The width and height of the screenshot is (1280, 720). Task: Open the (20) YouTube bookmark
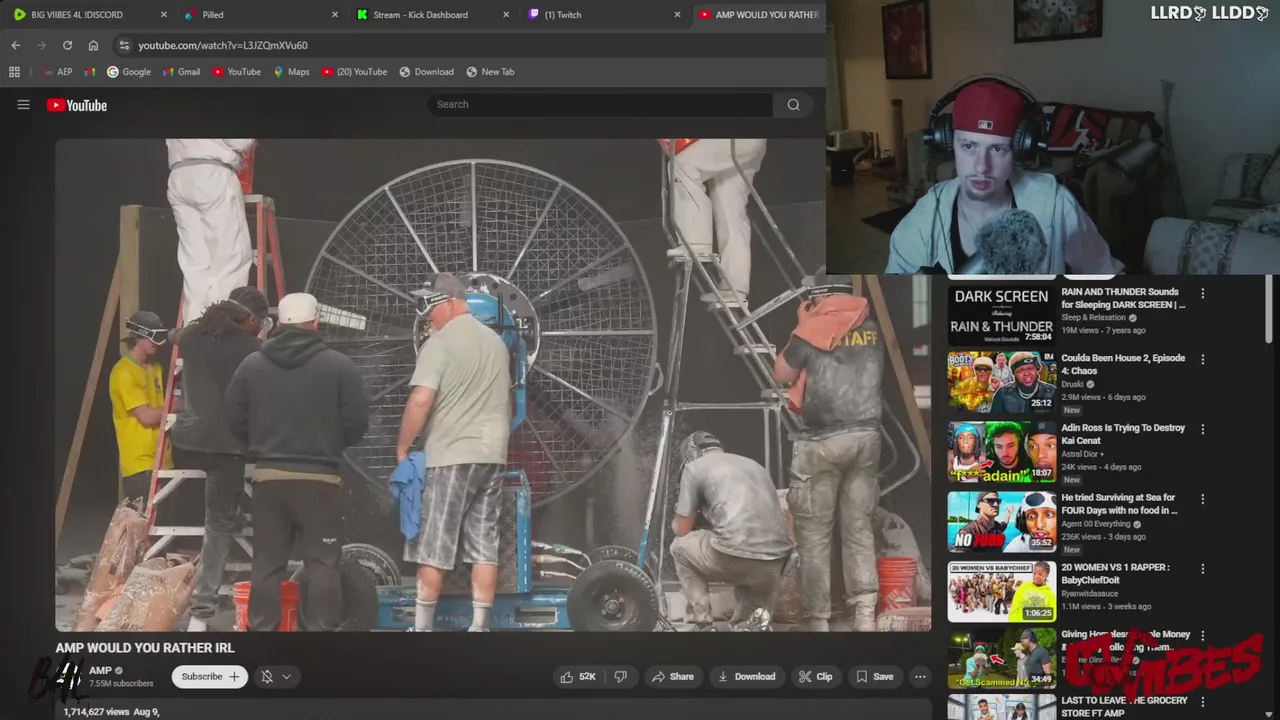coord(354,72)
